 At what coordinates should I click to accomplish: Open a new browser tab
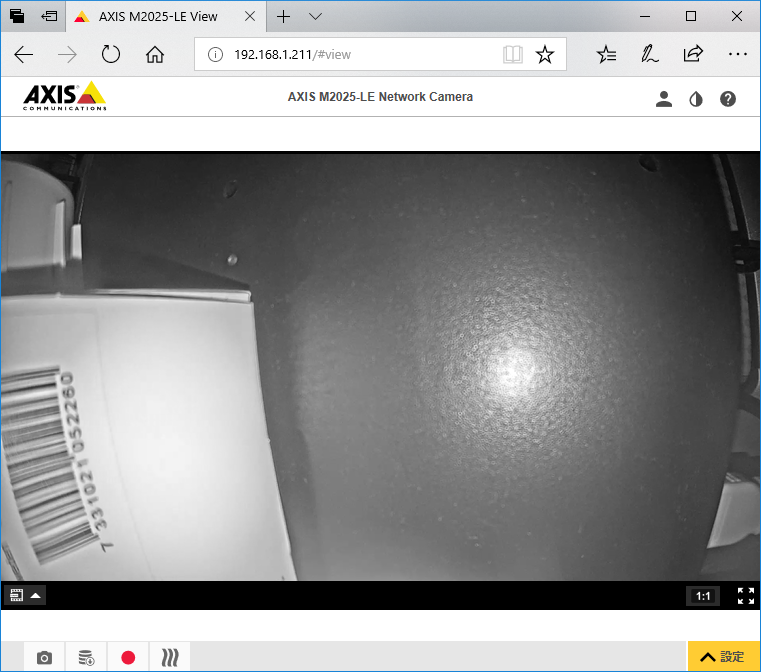(283, 16)
